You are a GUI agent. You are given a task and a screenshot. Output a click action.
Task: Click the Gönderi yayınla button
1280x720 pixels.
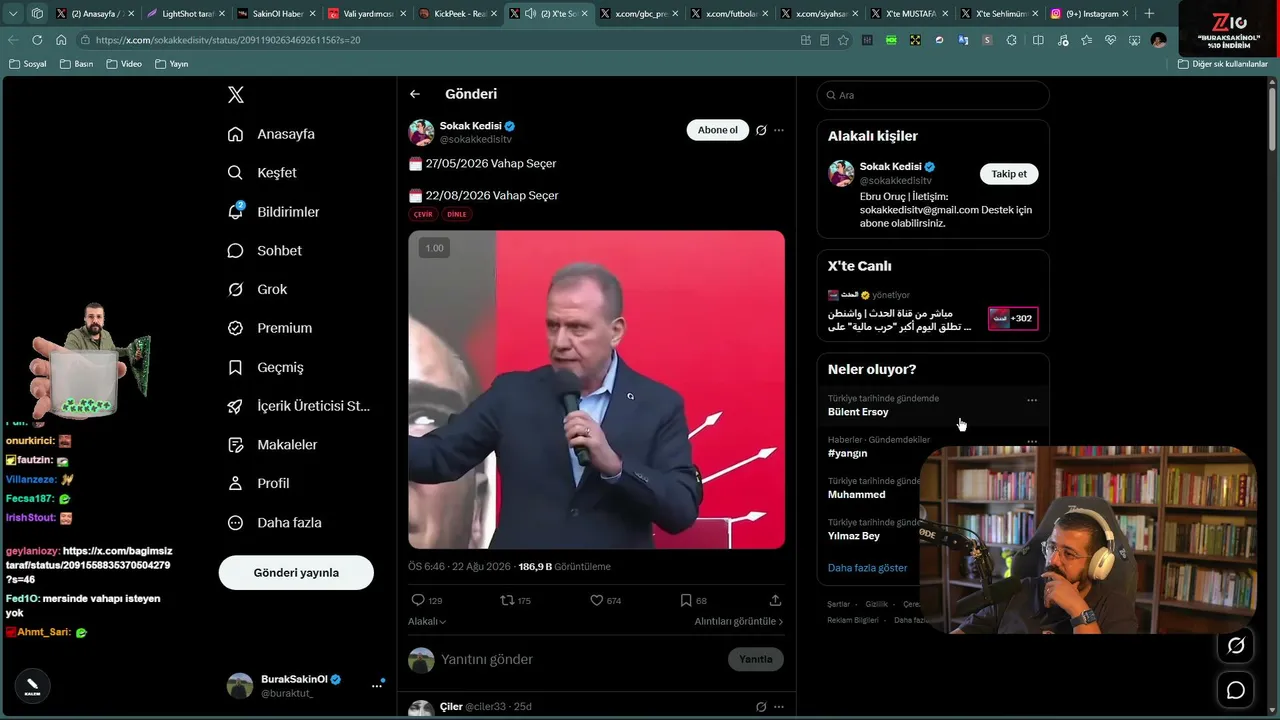(x=296, y=573)
